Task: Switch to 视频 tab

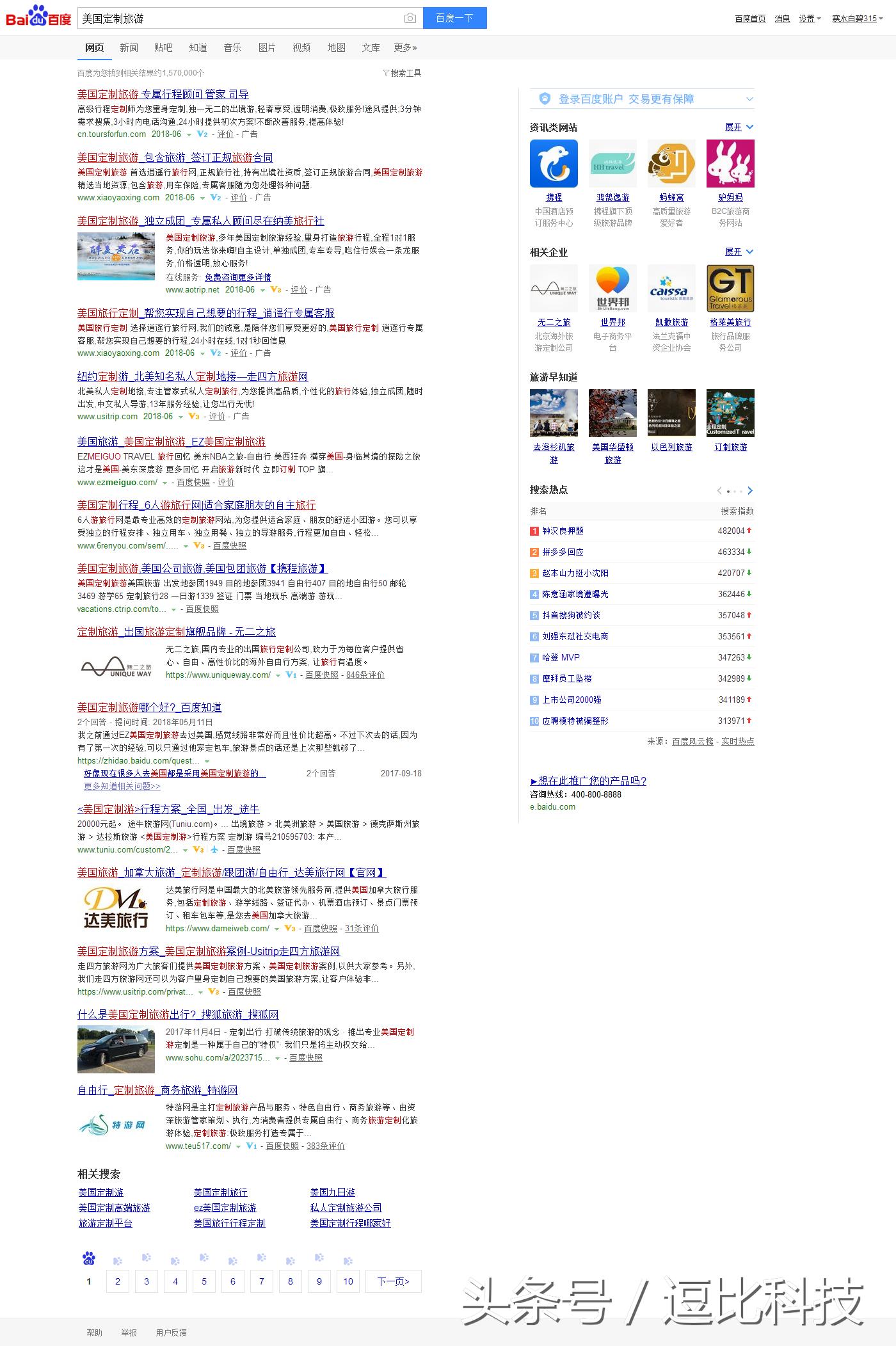Action: pyautogui.click(x=301, y=47)
